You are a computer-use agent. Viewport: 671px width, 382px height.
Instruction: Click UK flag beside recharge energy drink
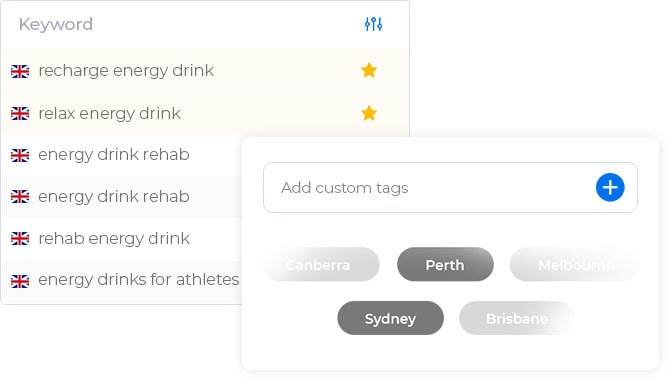coord(20,71)
